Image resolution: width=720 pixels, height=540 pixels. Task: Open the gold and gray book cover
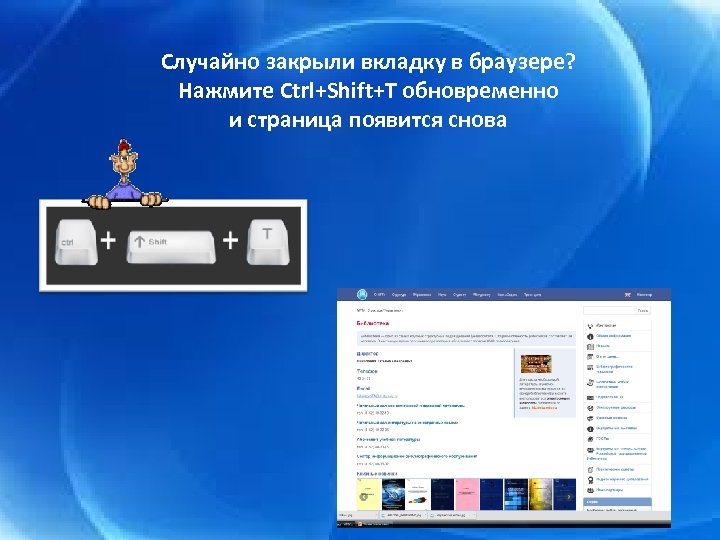[540, 495]
